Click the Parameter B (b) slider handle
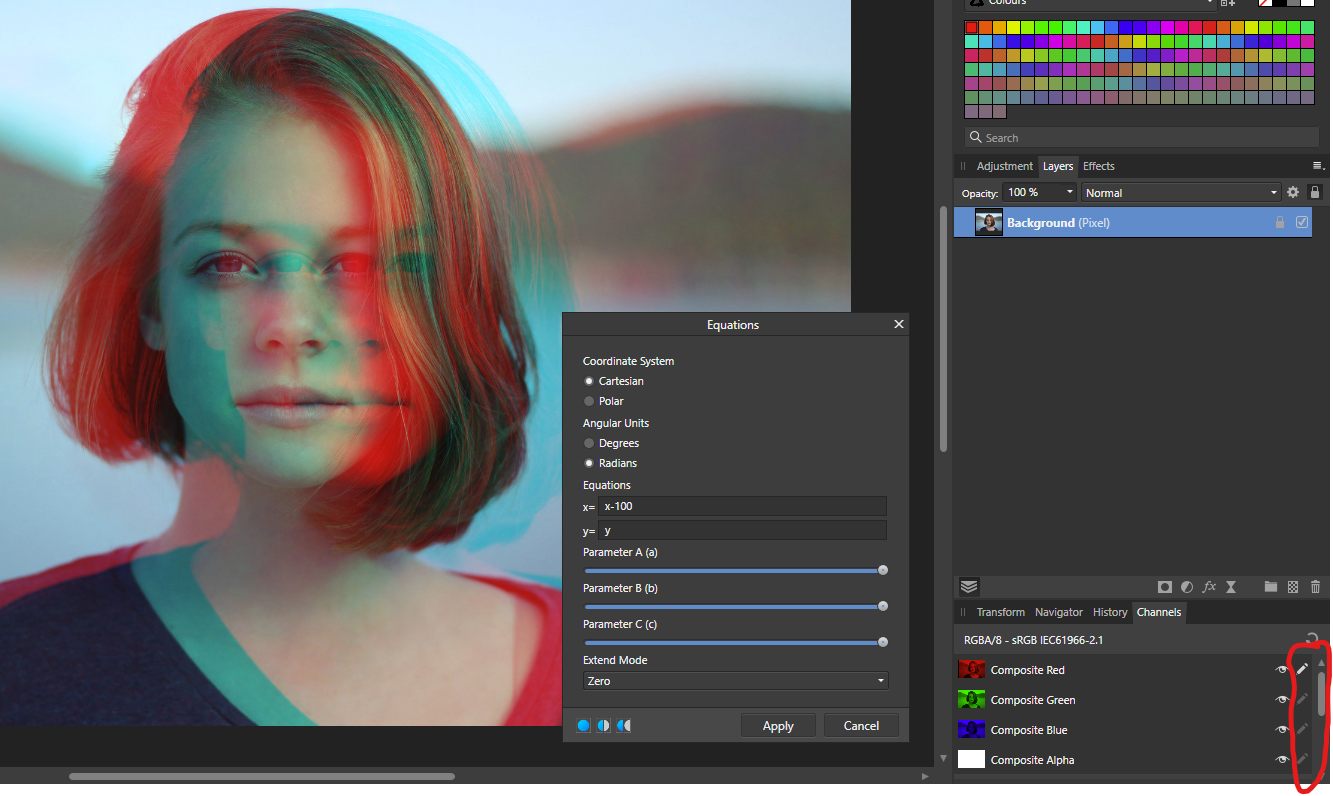The height and width of the screenshot is (796, 1333). pos(883,606)
